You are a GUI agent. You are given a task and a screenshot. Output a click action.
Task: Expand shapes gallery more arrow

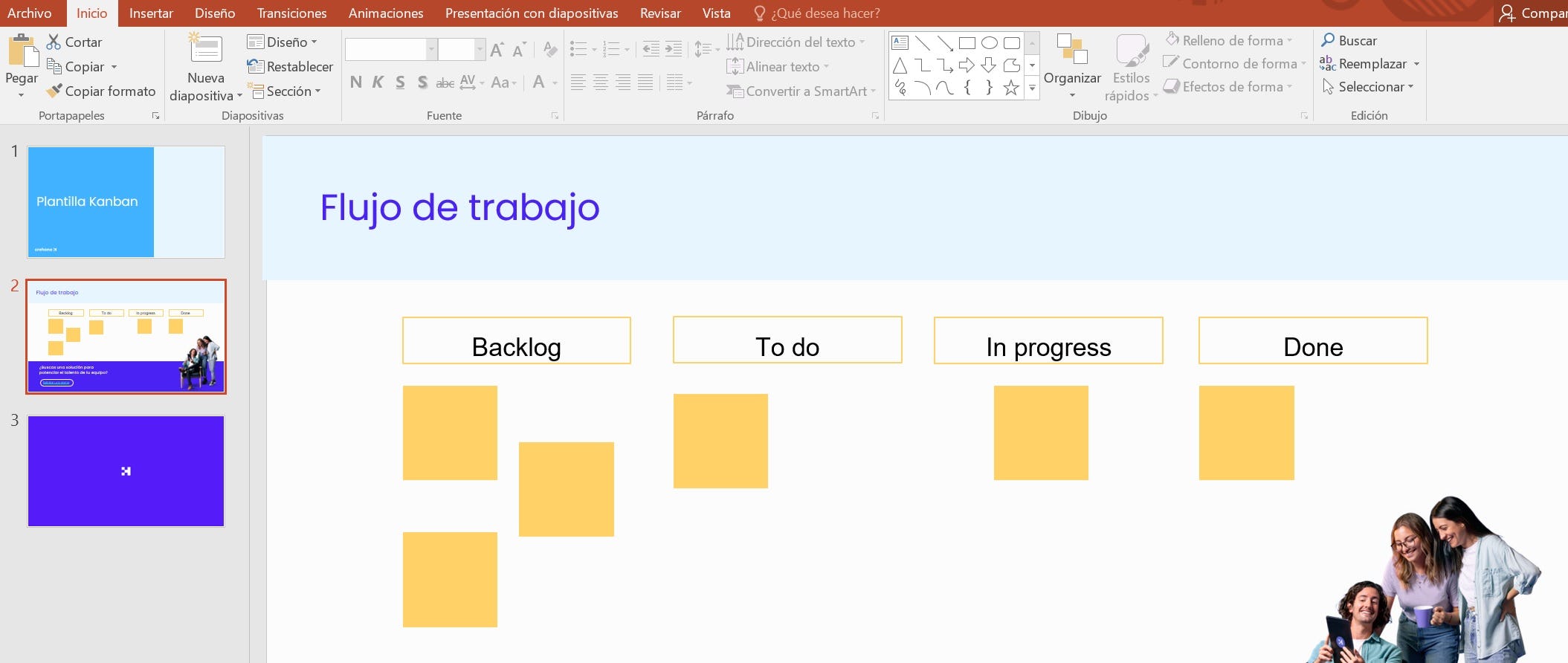pos(1032,88)
